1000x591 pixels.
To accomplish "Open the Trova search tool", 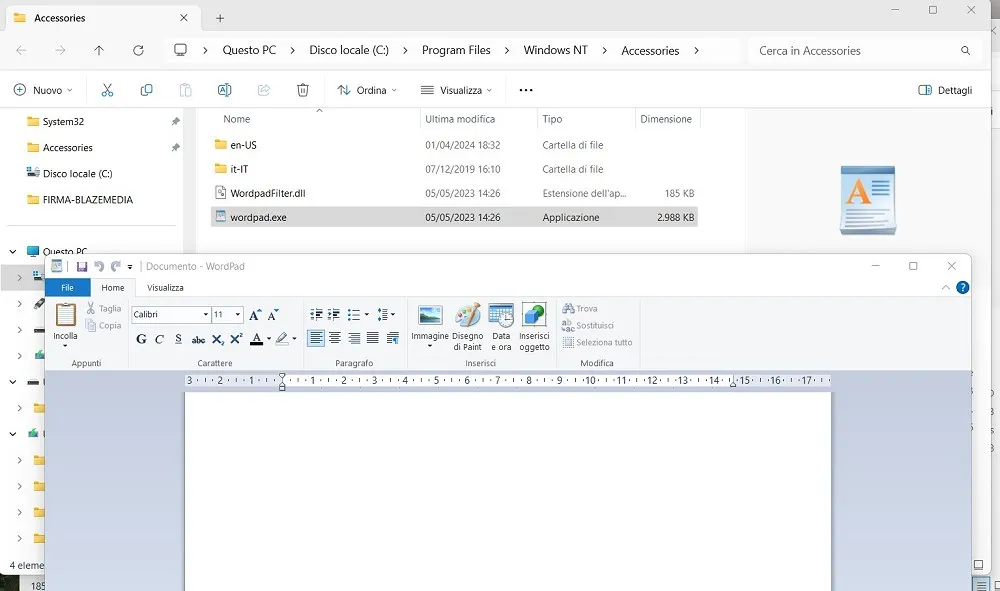I will coord(578,308).
